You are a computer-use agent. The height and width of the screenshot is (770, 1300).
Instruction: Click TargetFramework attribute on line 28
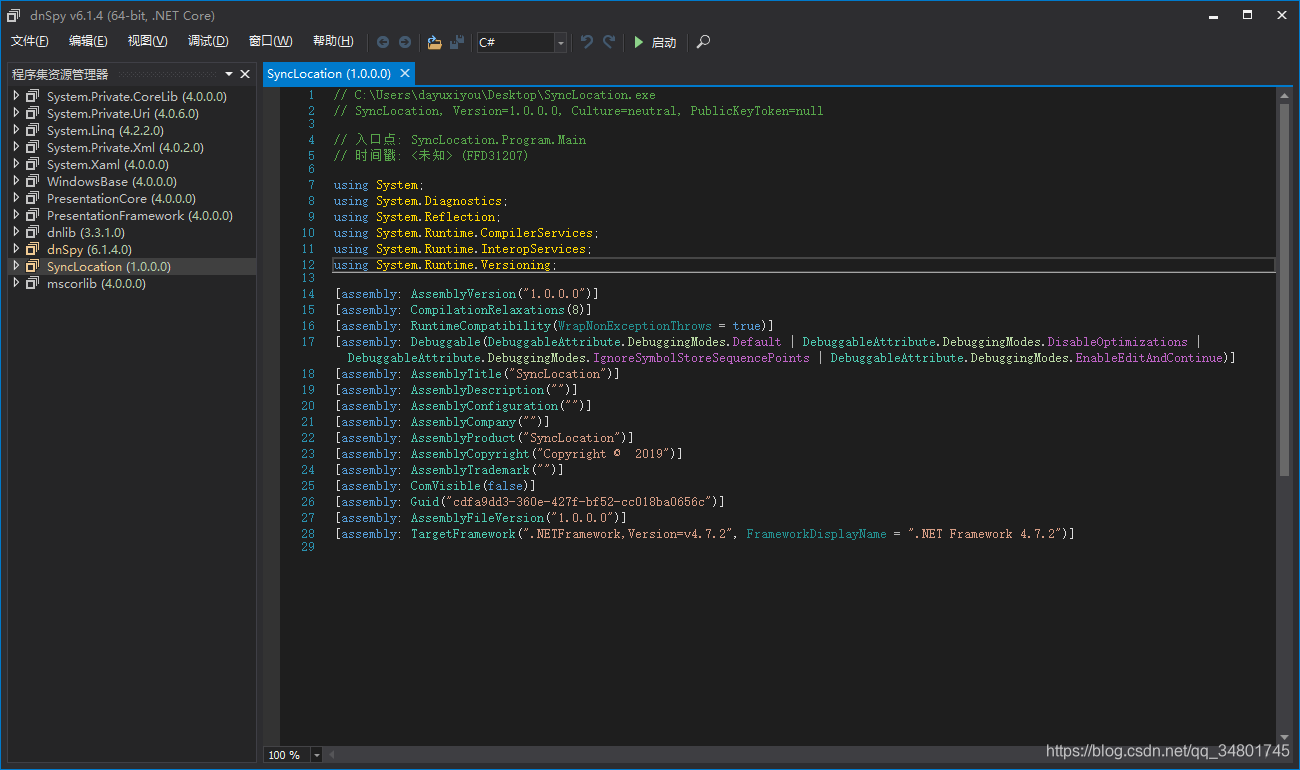(x=463, y=534)
